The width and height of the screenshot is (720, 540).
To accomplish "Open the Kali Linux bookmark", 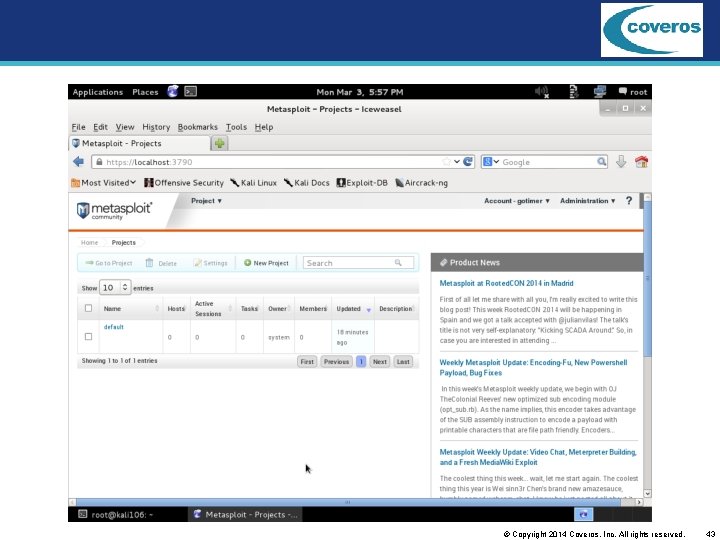I will [253, 183].
